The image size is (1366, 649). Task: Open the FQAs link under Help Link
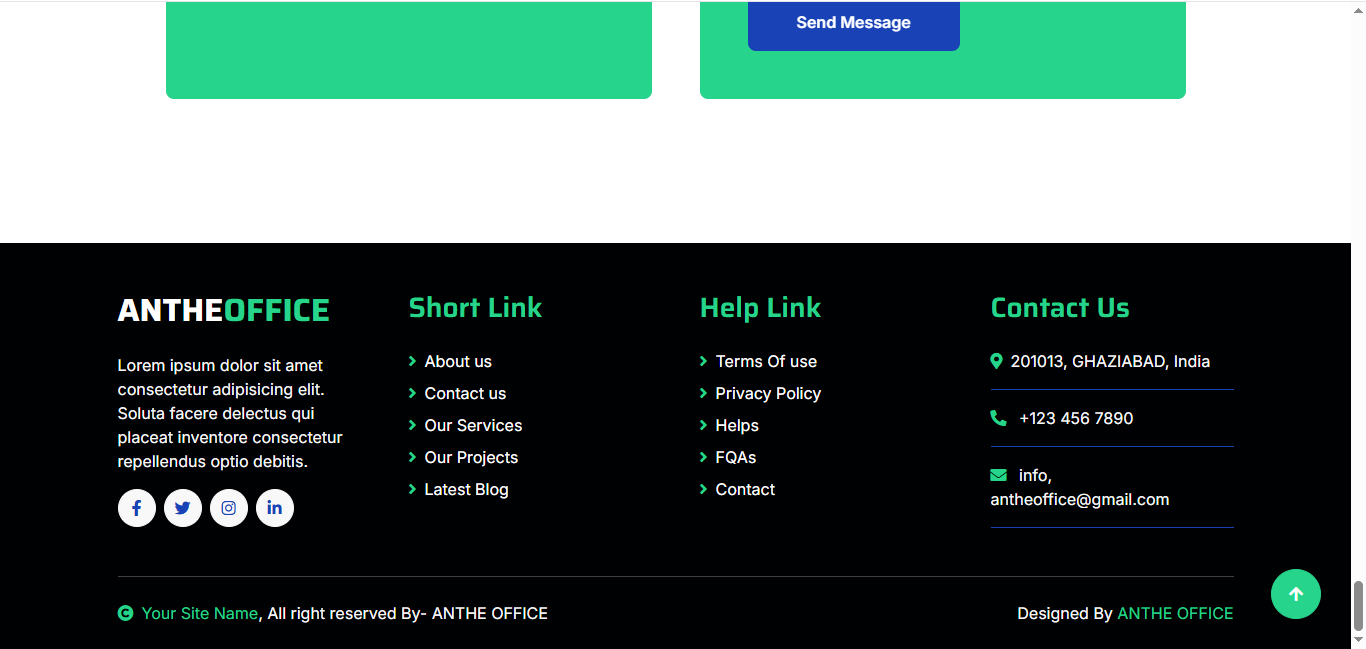tap(736, 457)
